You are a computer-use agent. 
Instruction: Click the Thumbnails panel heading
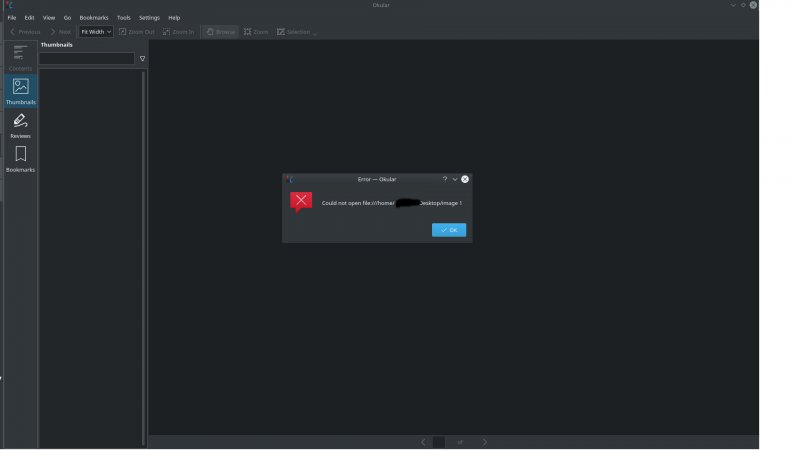pyautogui.click(x=57, y=45)
